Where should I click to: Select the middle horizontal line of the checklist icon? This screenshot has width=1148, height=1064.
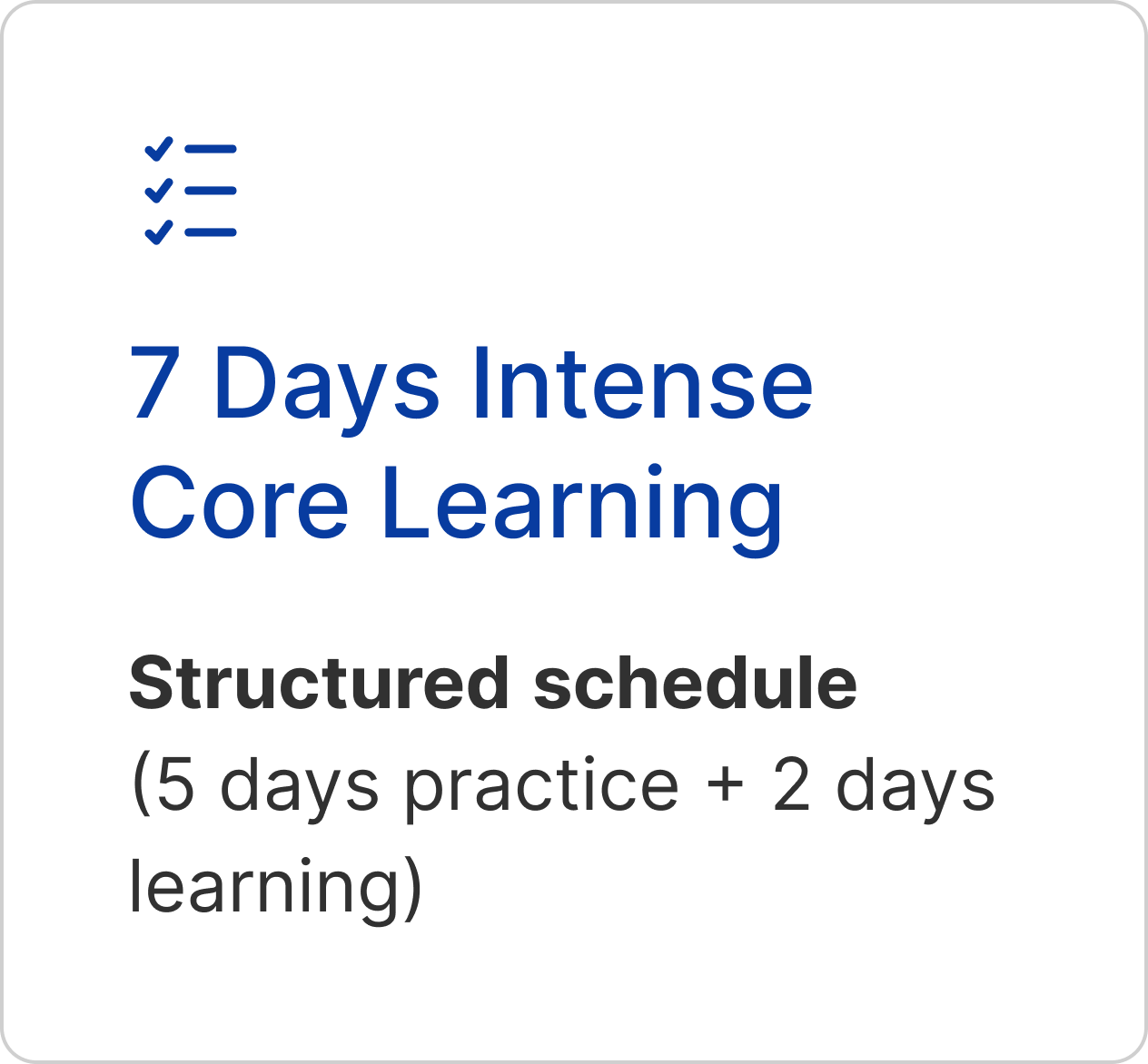tap(211, 191)
